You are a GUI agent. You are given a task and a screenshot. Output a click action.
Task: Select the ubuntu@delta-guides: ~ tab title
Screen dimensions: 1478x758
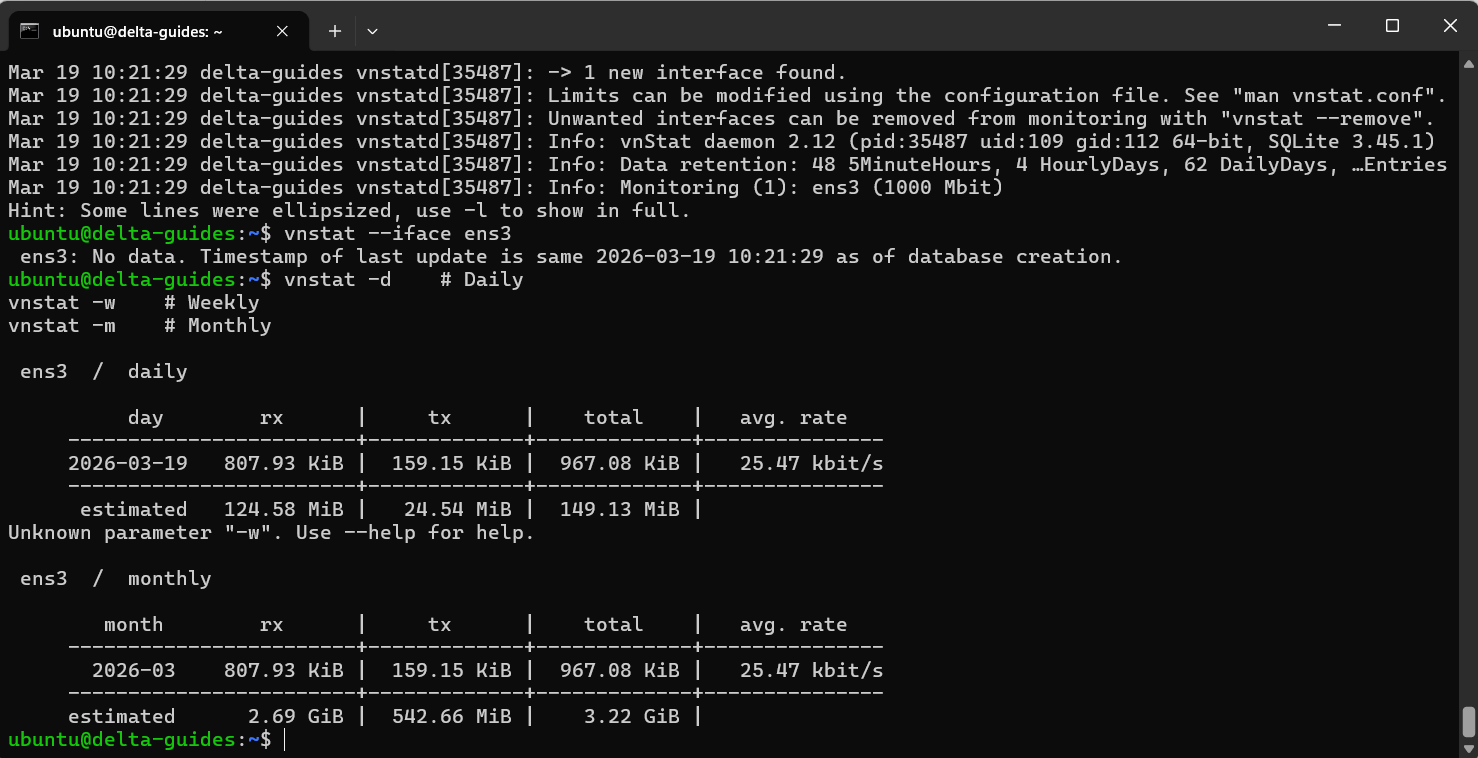(x=137, y=31)
